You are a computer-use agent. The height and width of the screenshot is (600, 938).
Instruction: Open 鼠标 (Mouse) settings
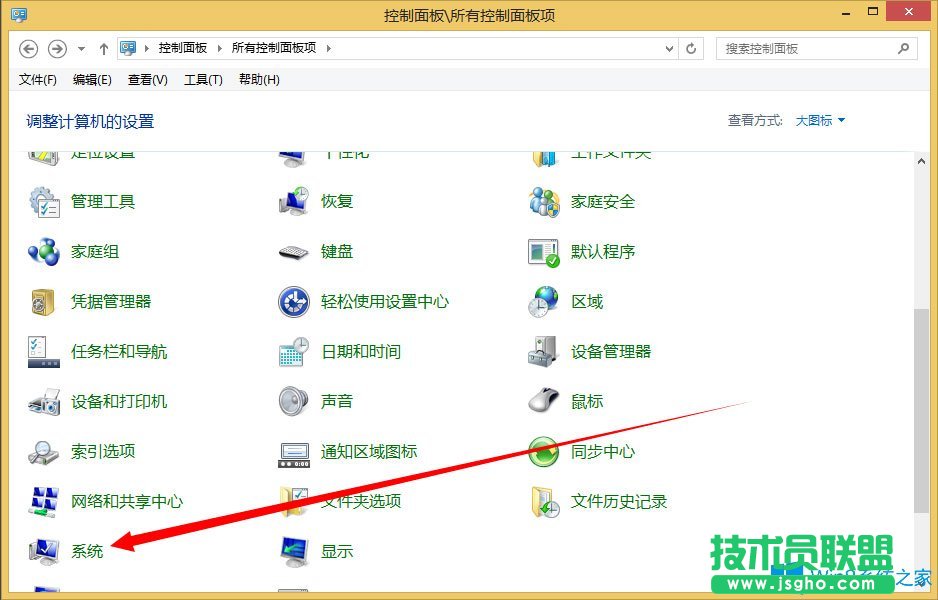coord(585,401)
